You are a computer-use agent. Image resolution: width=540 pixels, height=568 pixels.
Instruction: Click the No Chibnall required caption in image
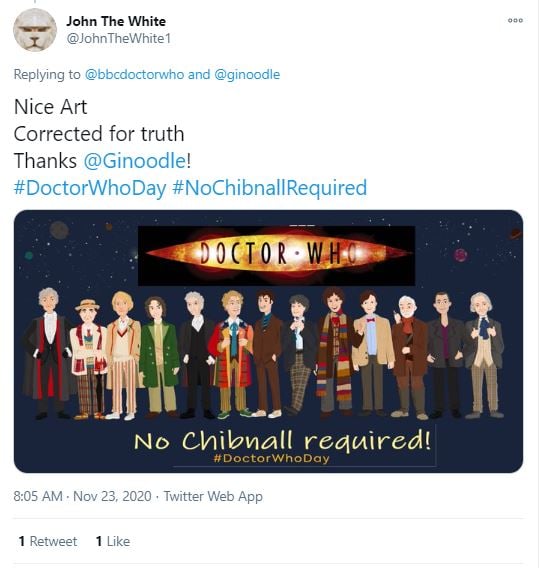282,440
